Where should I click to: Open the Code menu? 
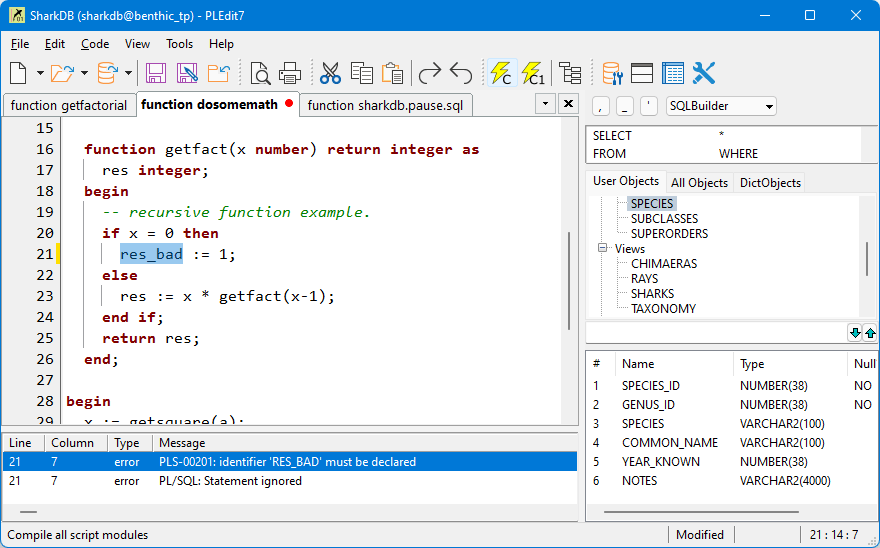[x=95, y=44]
